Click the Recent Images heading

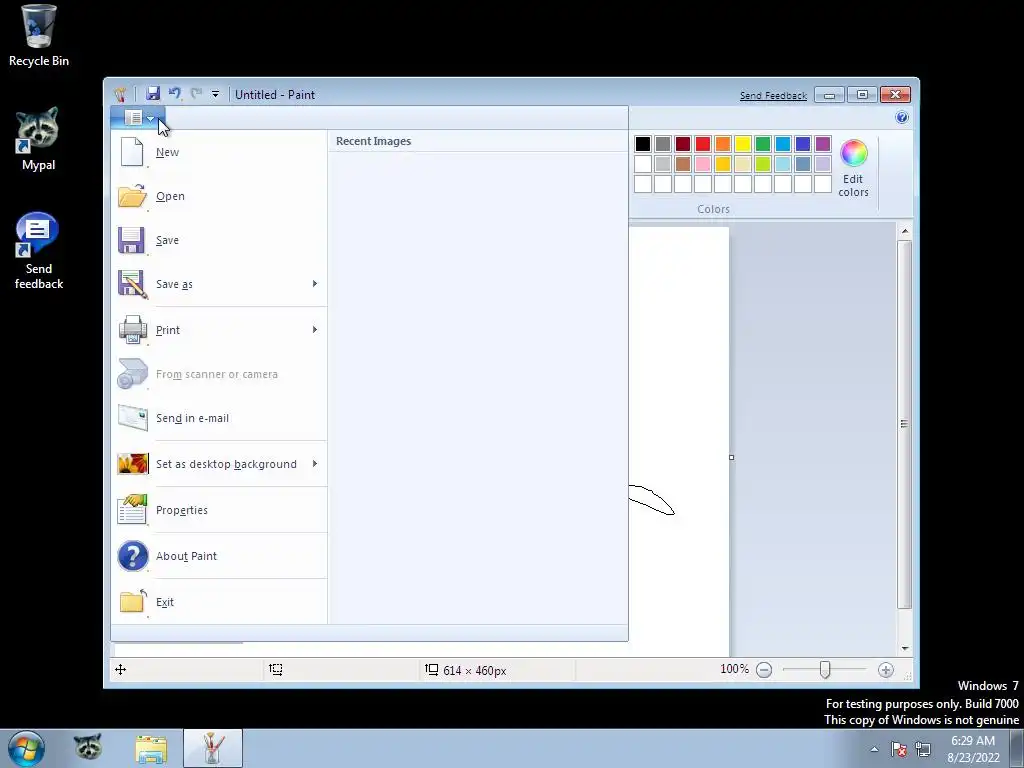374,141
